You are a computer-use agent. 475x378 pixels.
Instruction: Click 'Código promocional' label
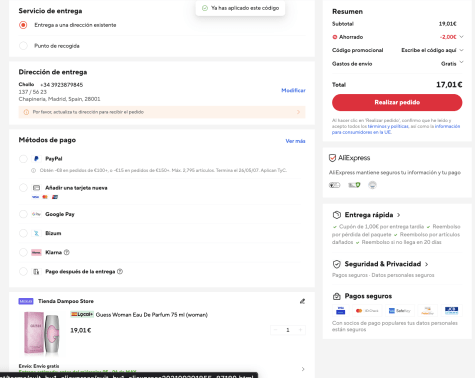[357, 50]
